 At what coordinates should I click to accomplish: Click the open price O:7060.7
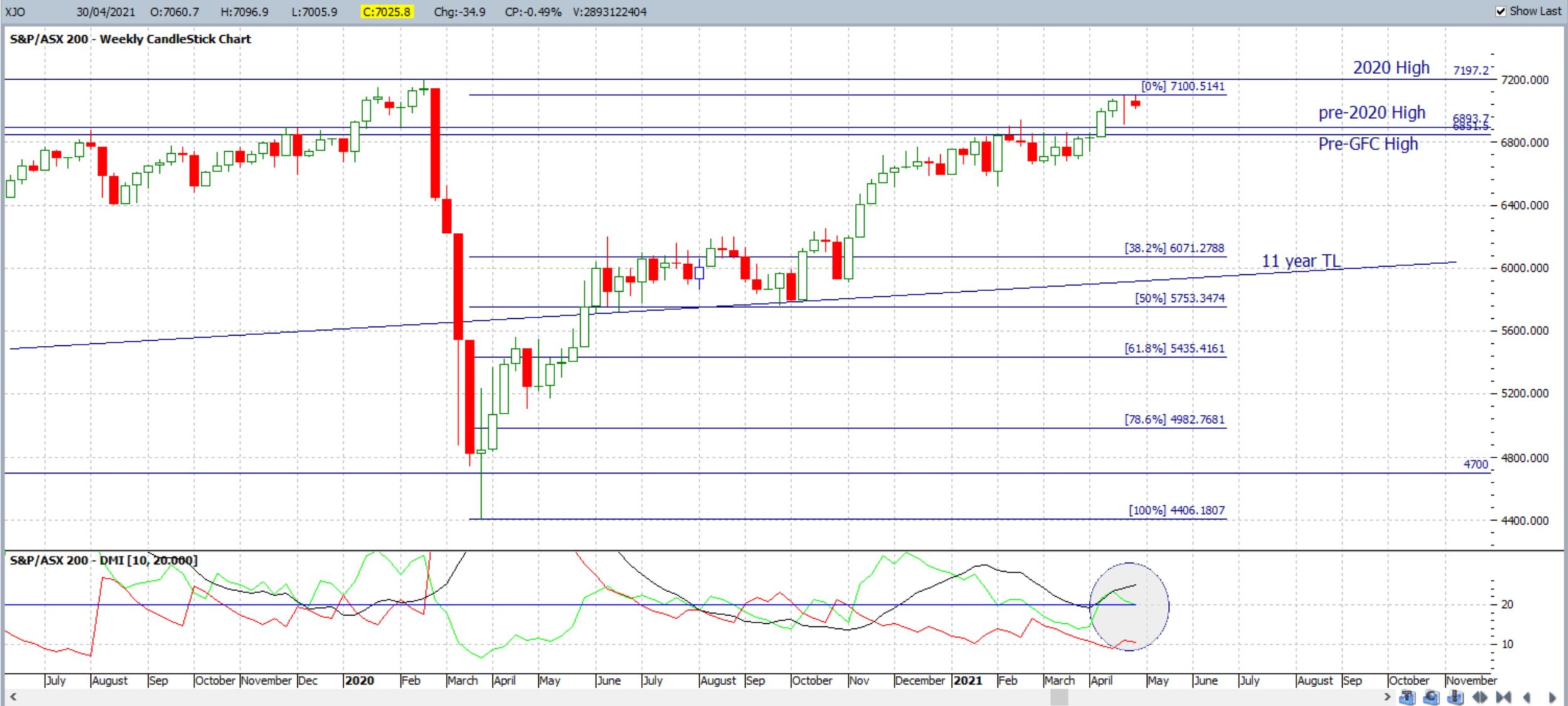174,12
